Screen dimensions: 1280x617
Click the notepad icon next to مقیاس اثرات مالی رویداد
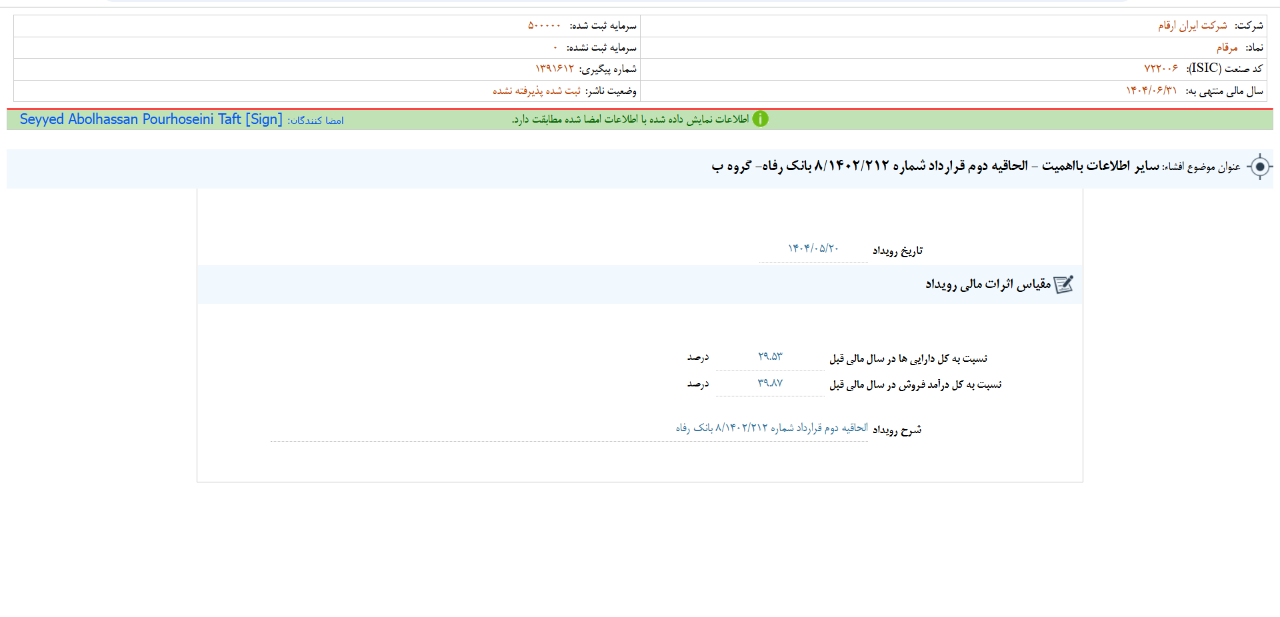click(x=1064, y=285)
